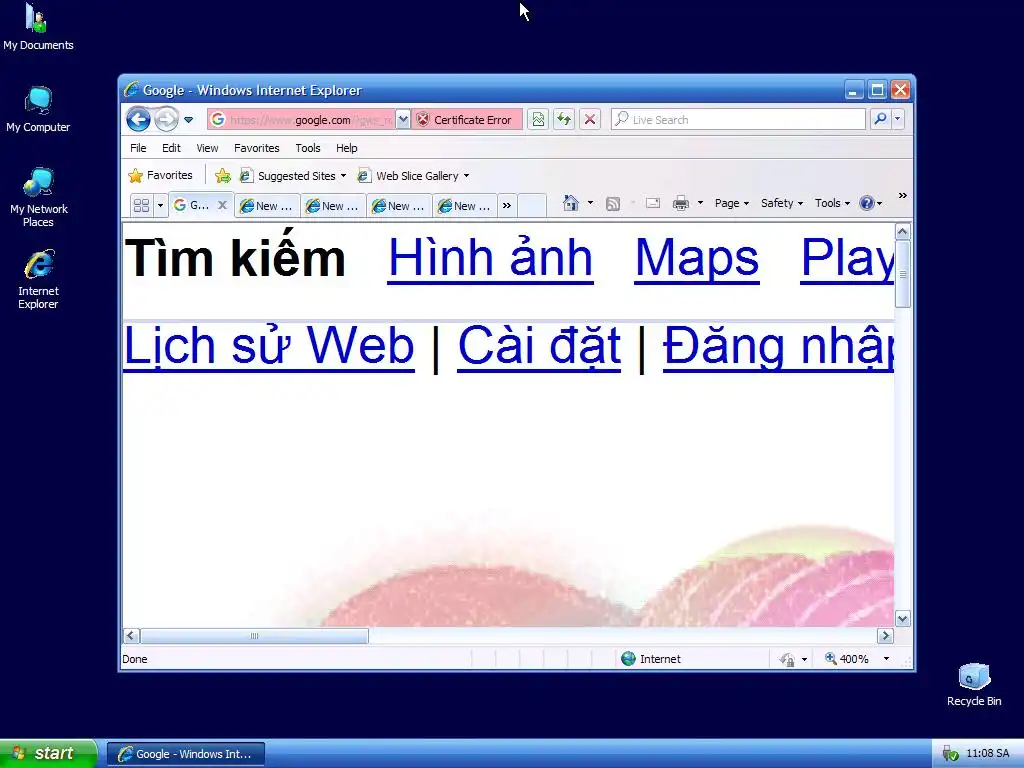Open the Windows start button

pos(48,754)
